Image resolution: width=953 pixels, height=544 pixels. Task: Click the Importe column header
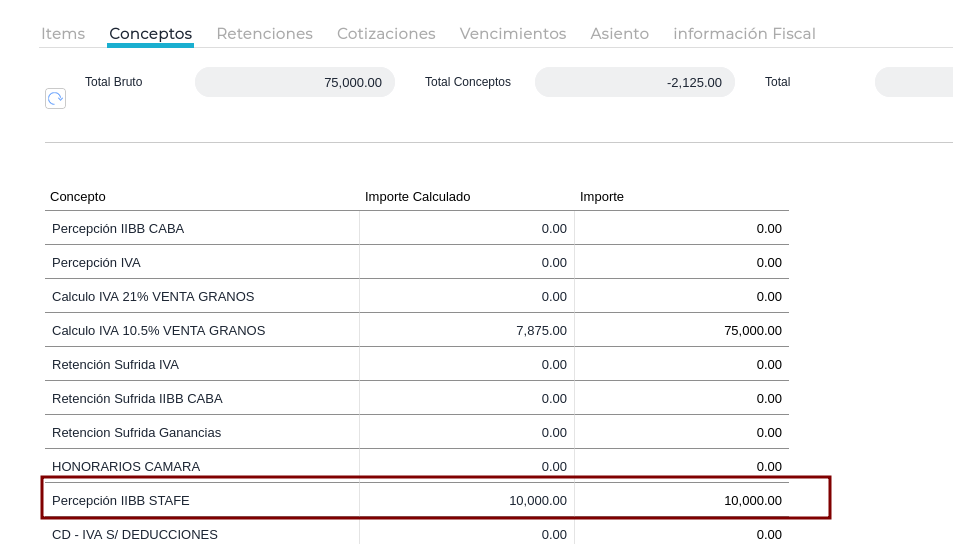[x=602, y=197]
